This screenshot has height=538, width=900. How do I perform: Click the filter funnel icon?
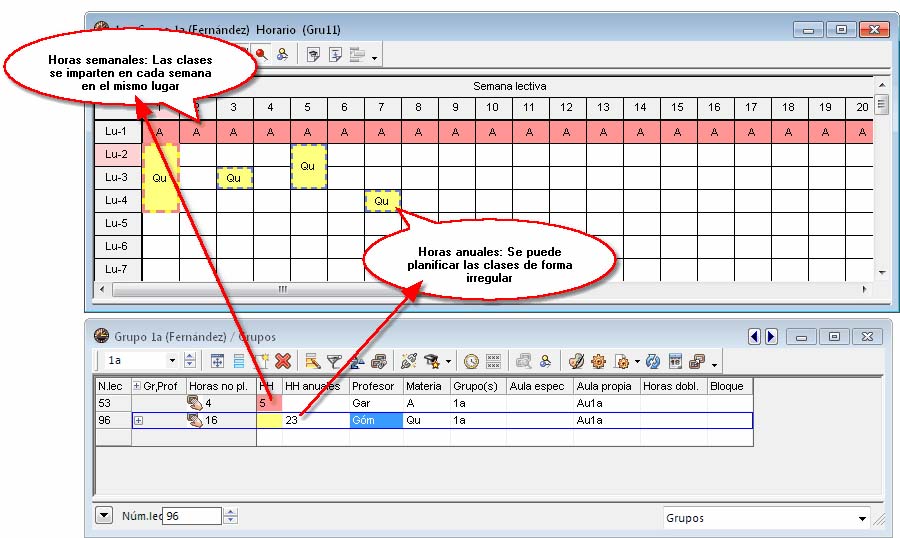tap(333, 361)
